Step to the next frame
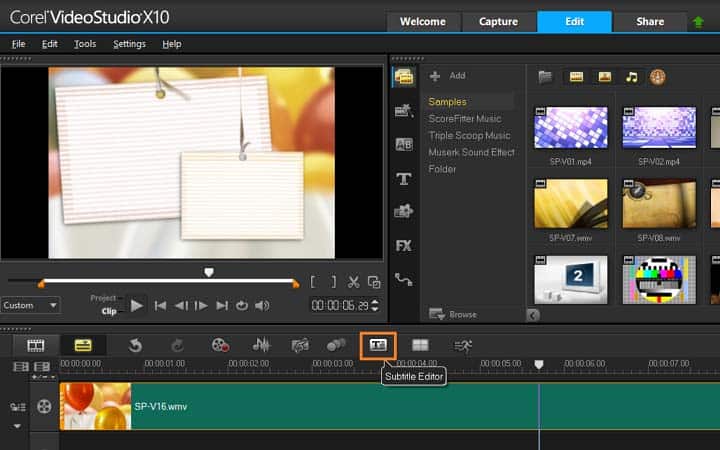Viewport: 720px width, 450px height. pos(201,305)
